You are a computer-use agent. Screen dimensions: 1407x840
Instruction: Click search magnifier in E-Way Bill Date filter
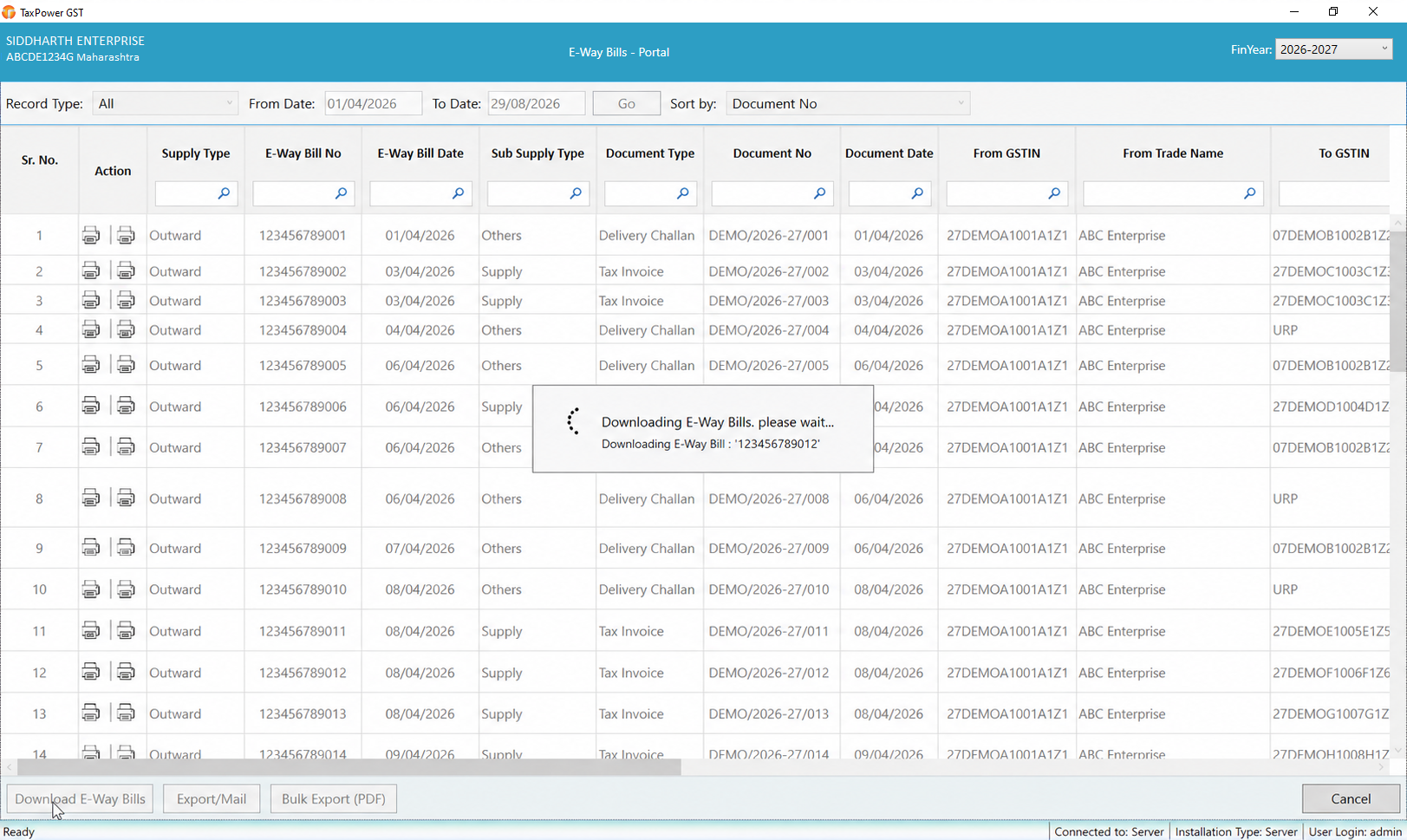458,193
